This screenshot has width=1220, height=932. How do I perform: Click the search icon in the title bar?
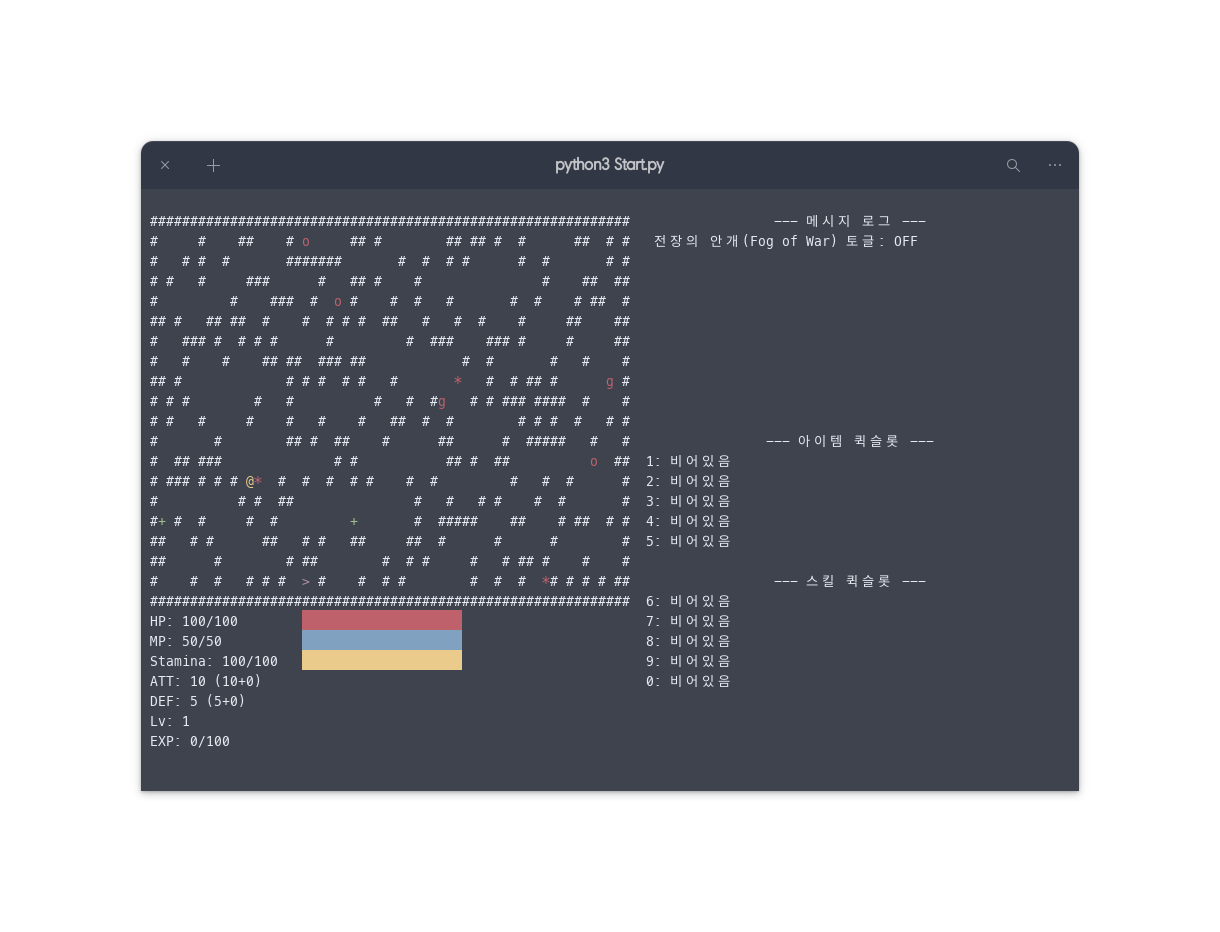1013,165
